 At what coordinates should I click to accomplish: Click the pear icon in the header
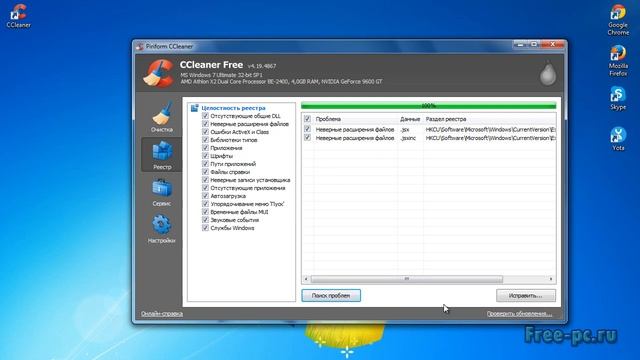click(548, 73)
